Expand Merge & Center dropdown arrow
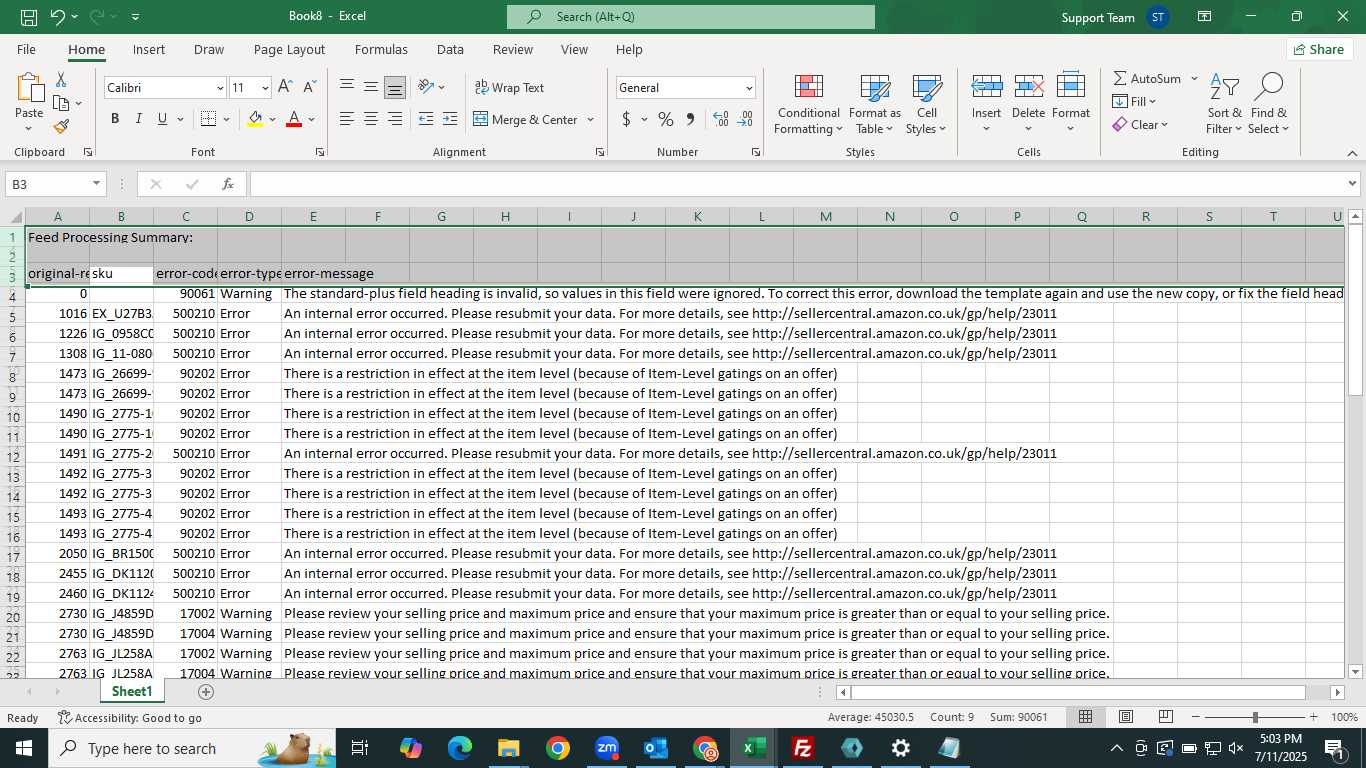The height and width of the screenshot is (768, 1366). click(591, 119)
